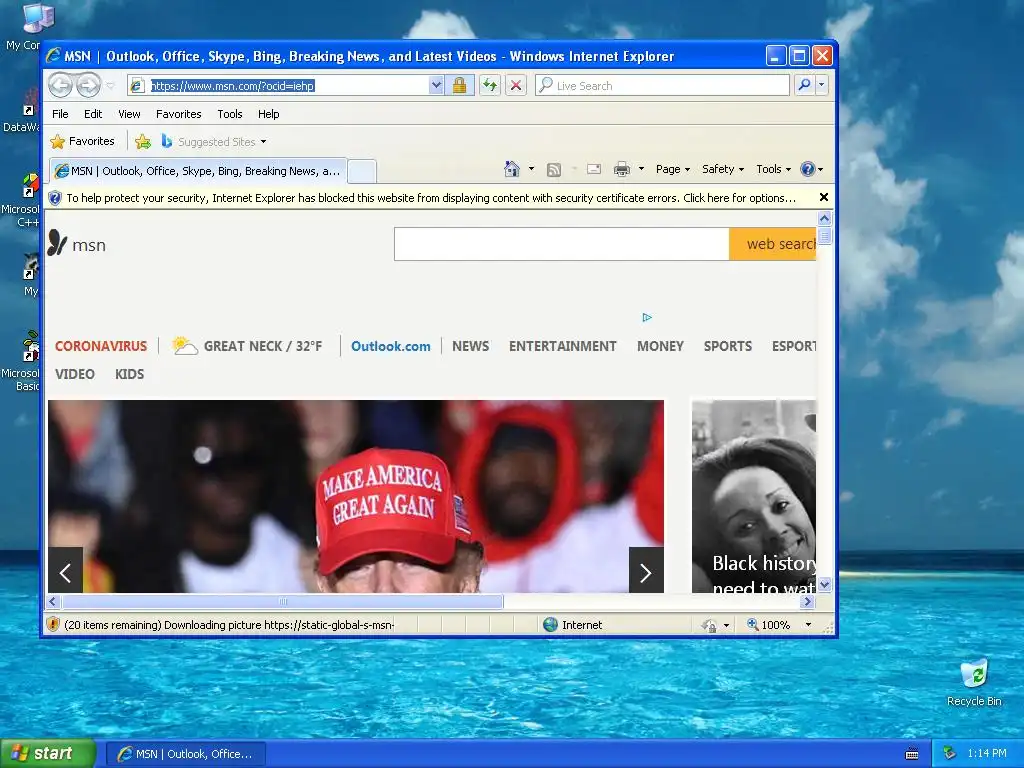Expand the address bar URL dropdown

436,86
